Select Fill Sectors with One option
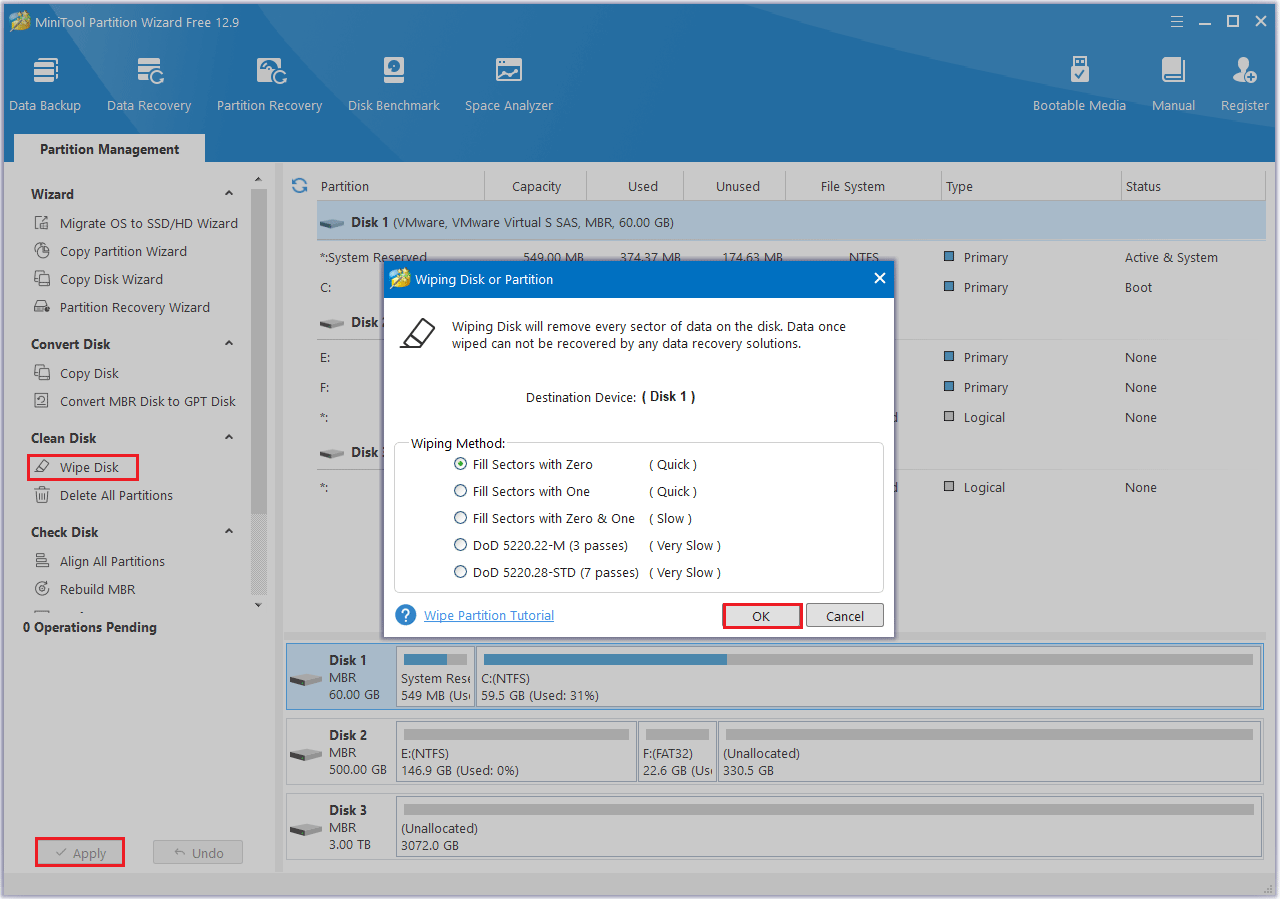Screen dimensions: 1280x899 (x=461, y=491)
